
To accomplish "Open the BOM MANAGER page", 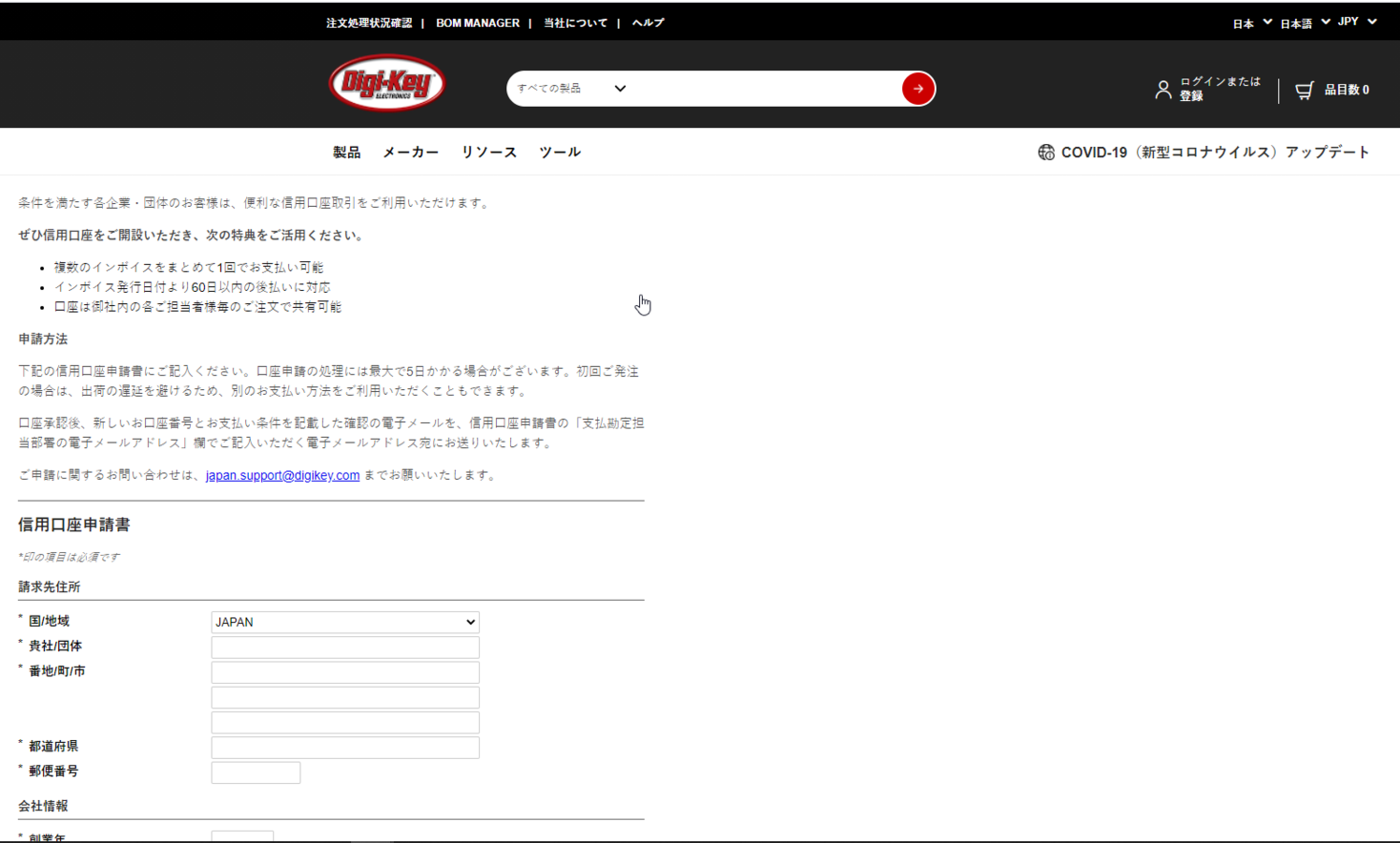I will coord(477,22).
